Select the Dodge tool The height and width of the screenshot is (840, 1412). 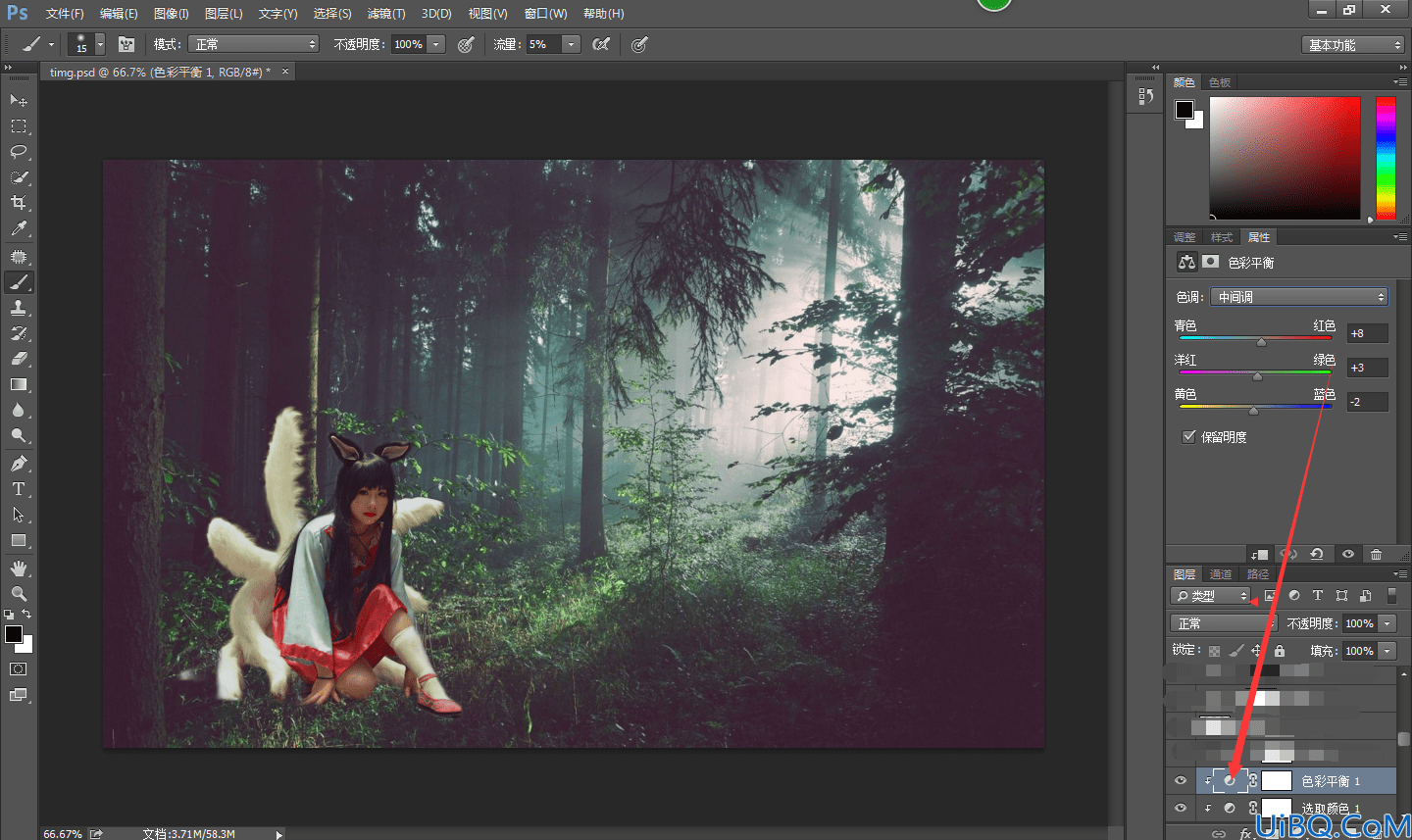(x=19, y=435)
